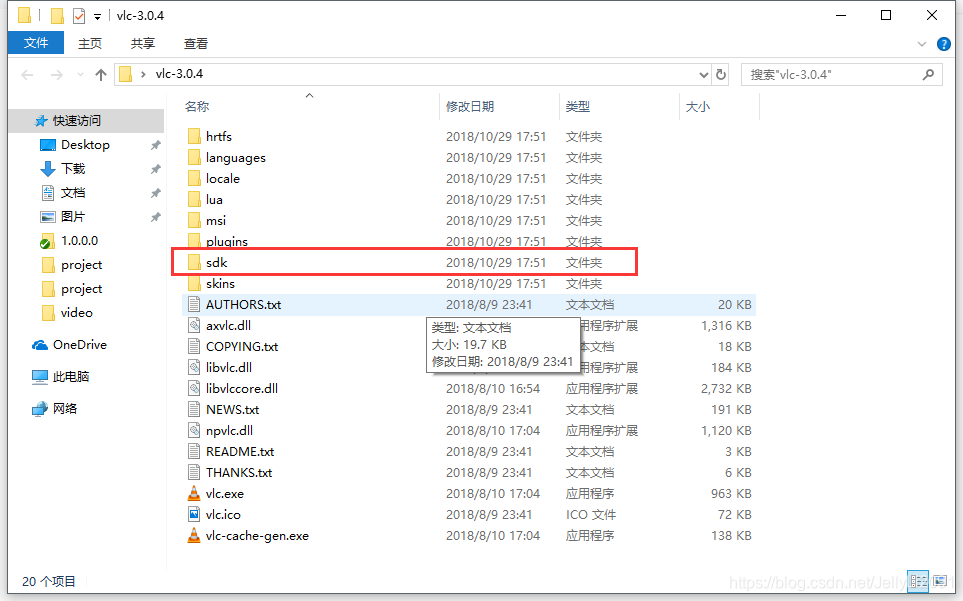Open the address bar history dropdown

click(x=704, y=74)
